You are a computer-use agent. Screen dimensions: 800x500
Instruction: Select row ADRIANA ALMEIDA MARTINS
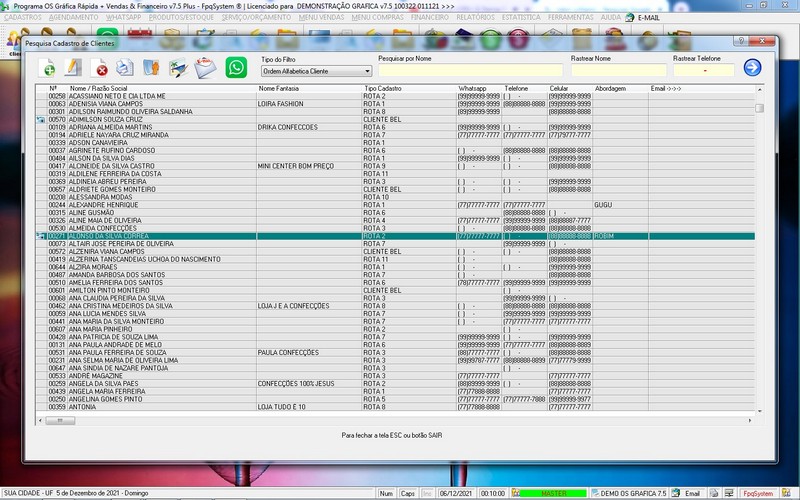coord(395,127)
